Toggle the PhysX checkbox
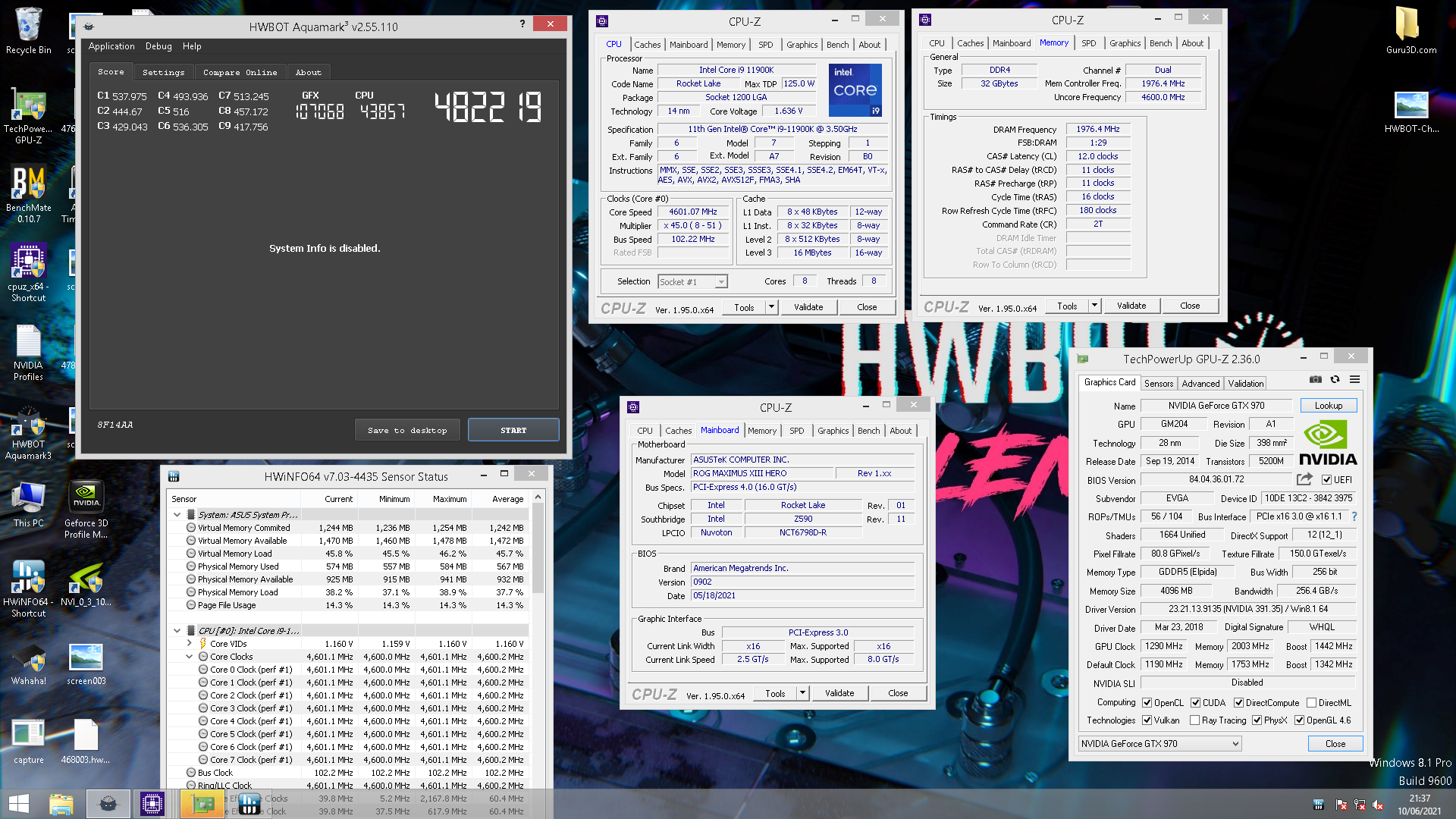The height and width of the screenshot is (819, 1456). click(x=1257, y=720)
